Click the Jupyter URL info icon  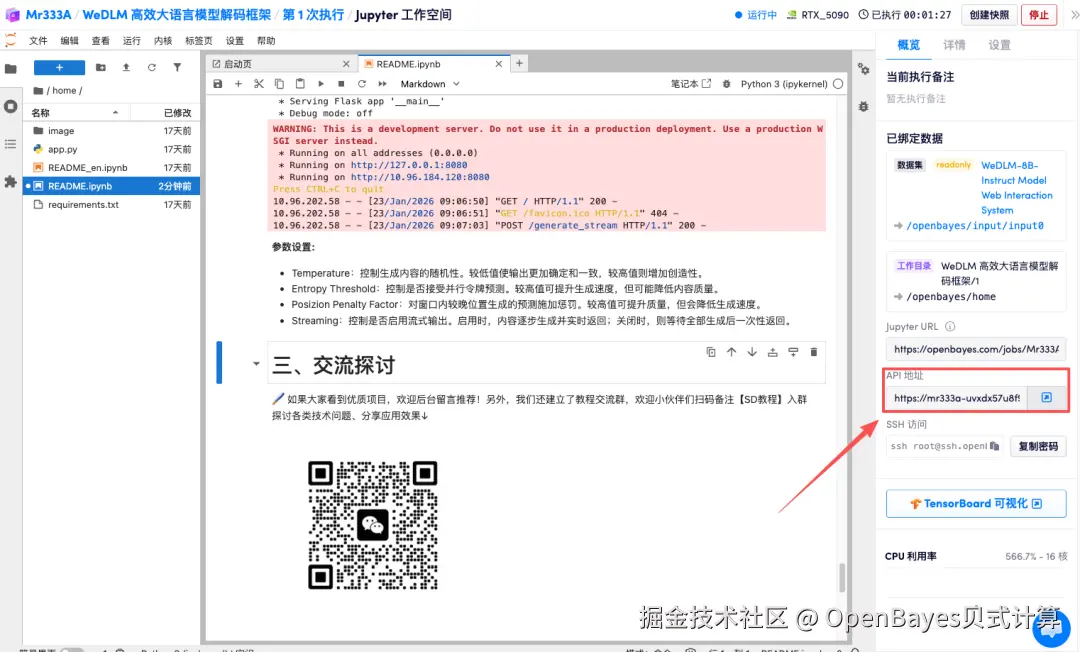[x=950, y=326]
